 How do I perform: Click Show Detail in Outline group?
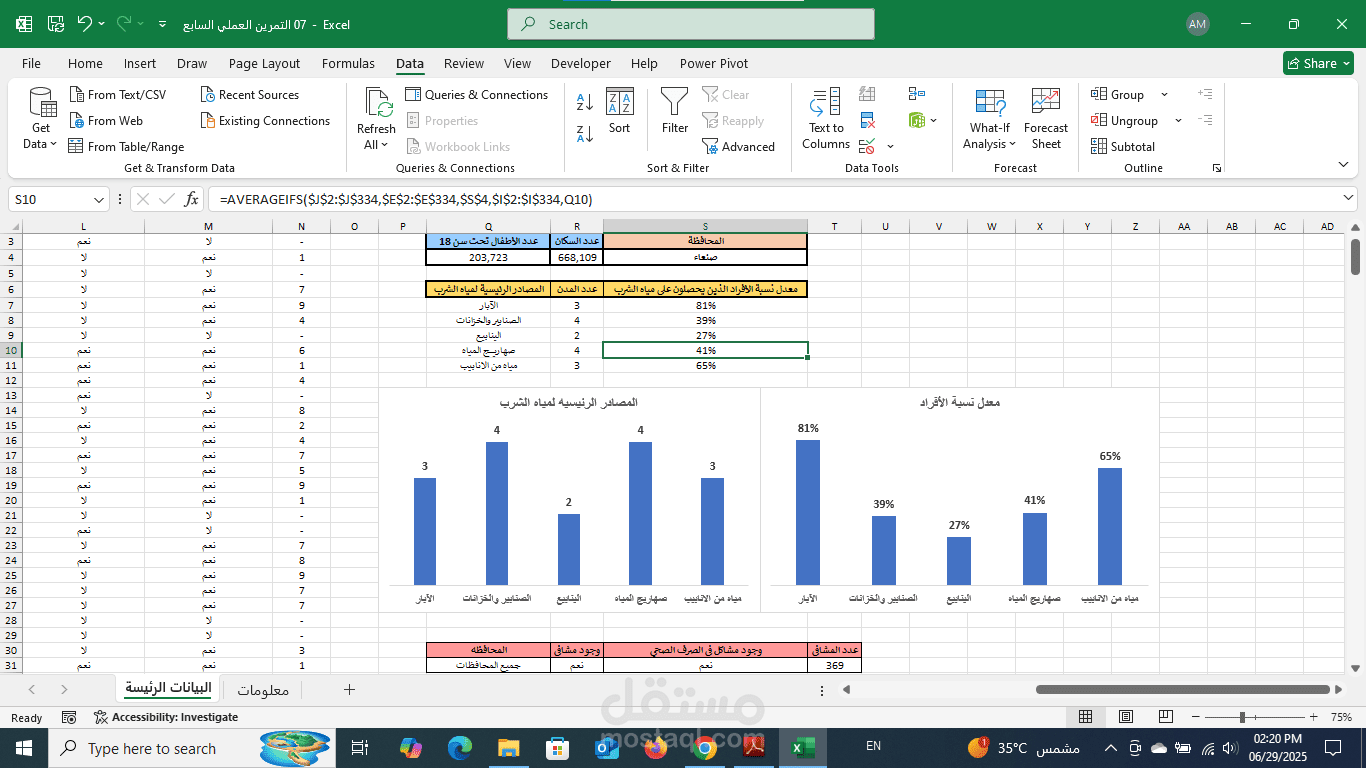(1205, 94)
